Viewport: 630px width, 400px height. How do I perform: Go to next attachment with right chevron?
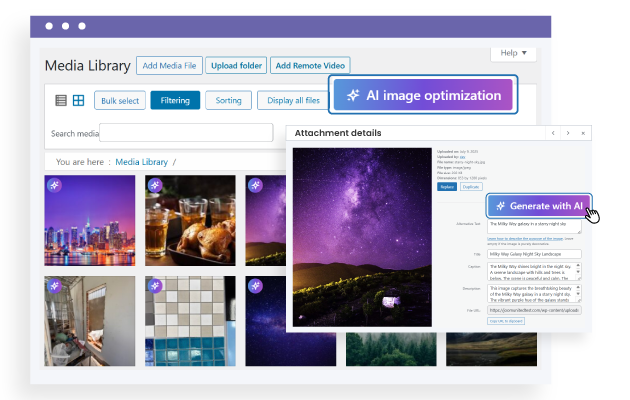point(568,133)
